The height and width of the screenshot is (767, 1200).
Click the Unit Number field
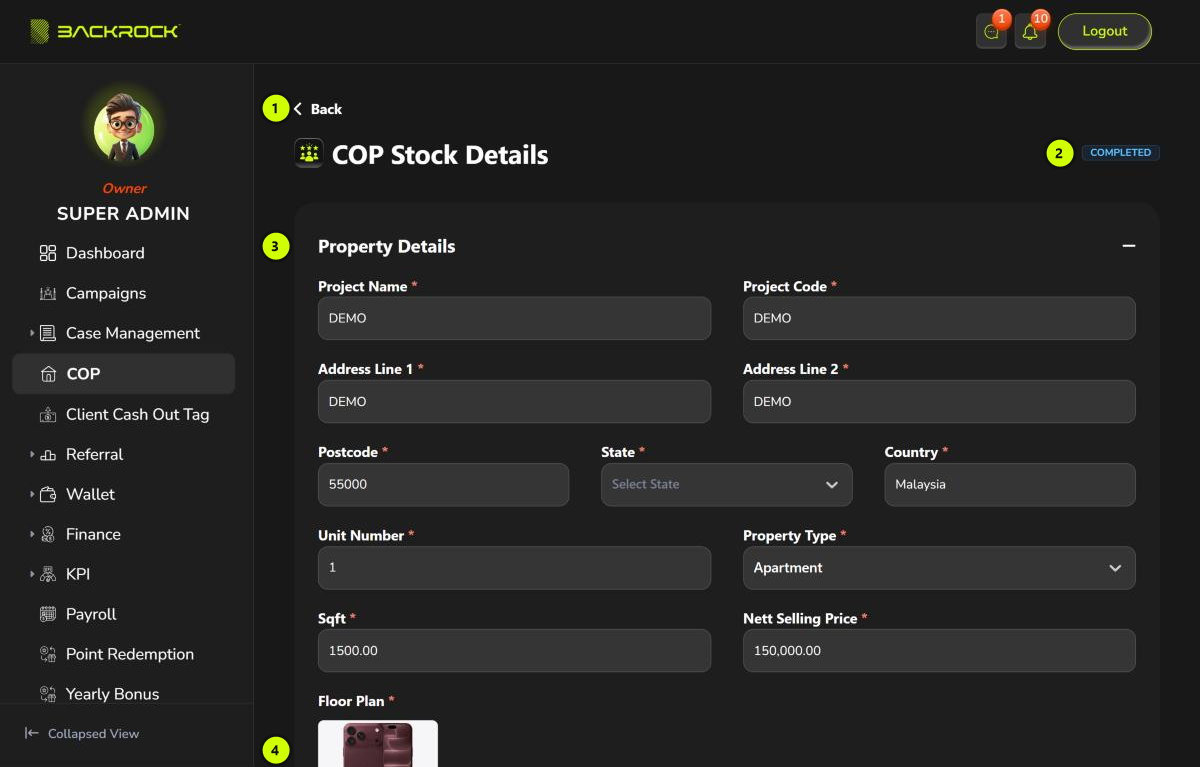tap(514, 567)
